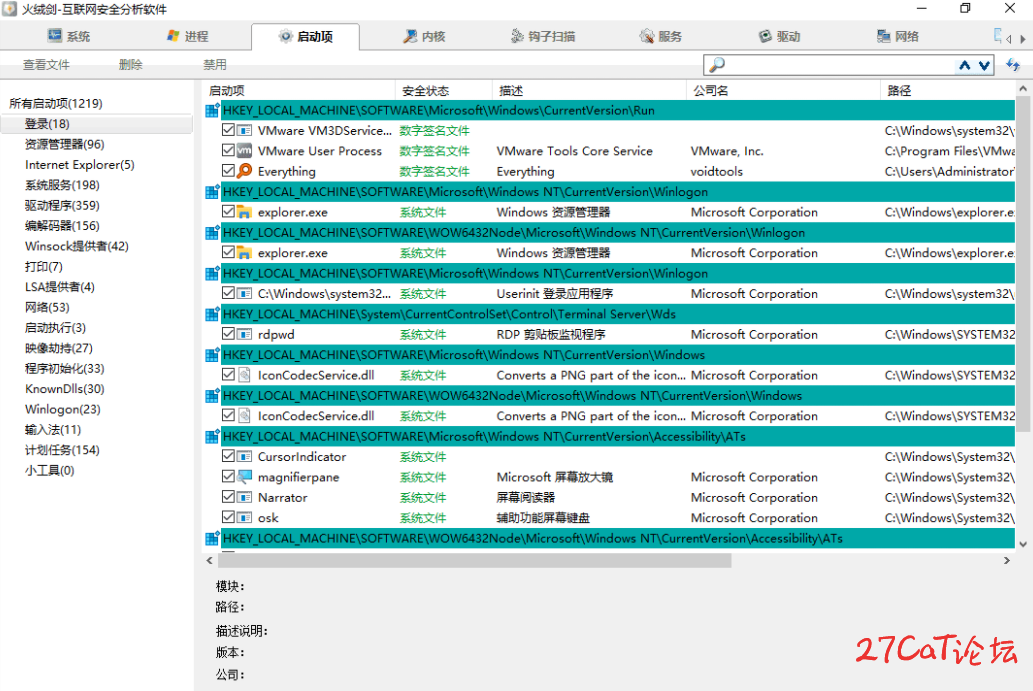The width and height of the screenshot is (1033, 691).
Task: Click the 火绒剑 app icon in title bar
Action: point(9,9)
